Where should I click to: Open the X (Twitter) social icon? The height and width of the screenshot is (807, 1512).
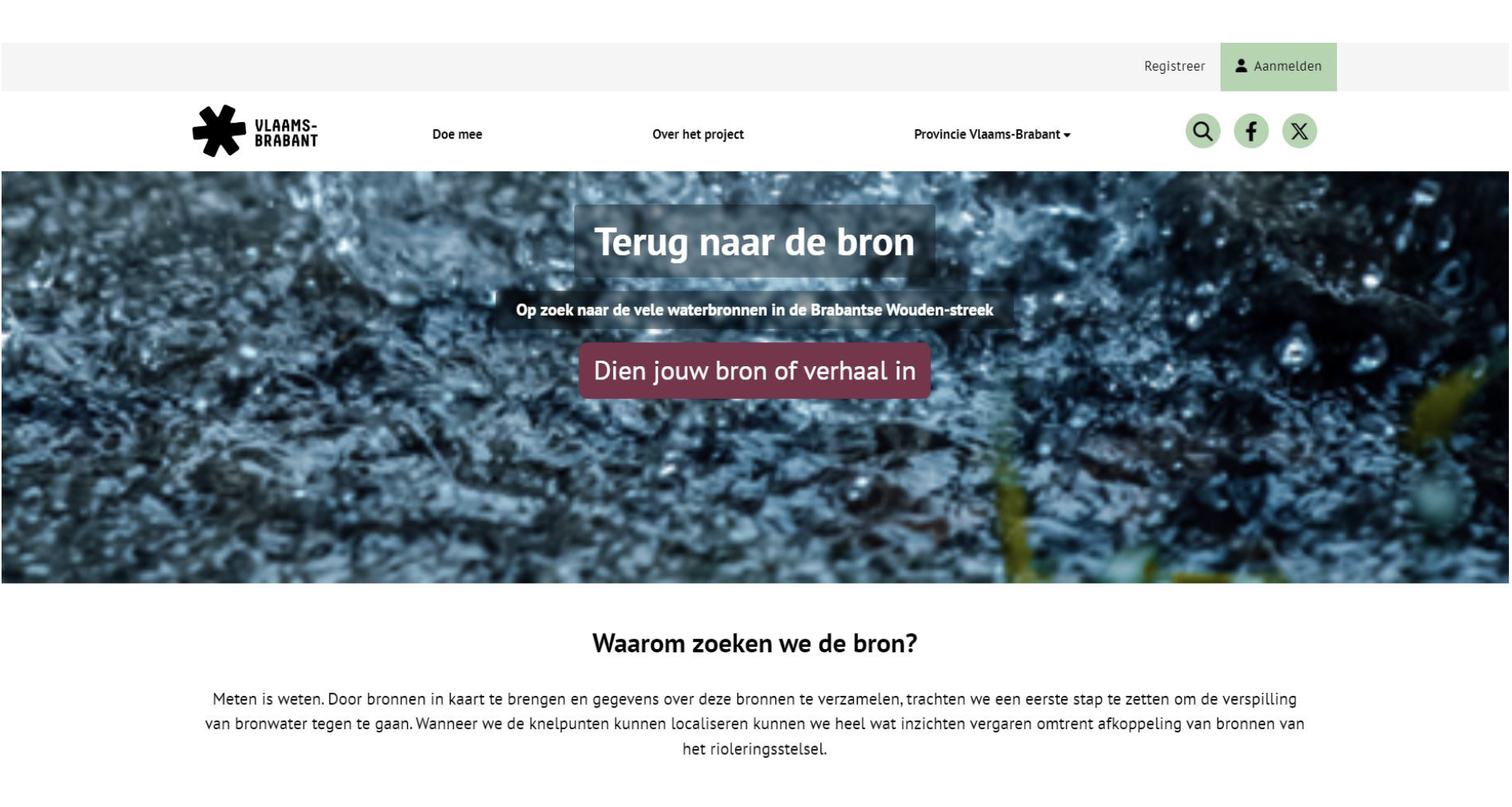coord(1299,131)
